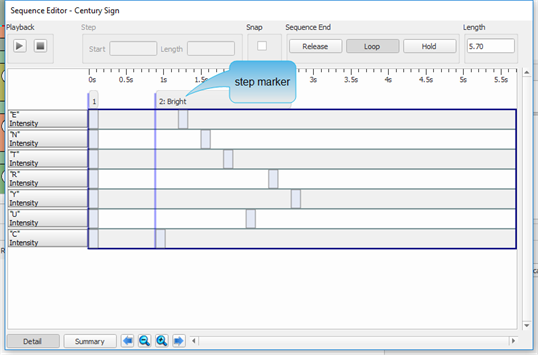Select the second event block in the 'T' track

pos(228,159)
